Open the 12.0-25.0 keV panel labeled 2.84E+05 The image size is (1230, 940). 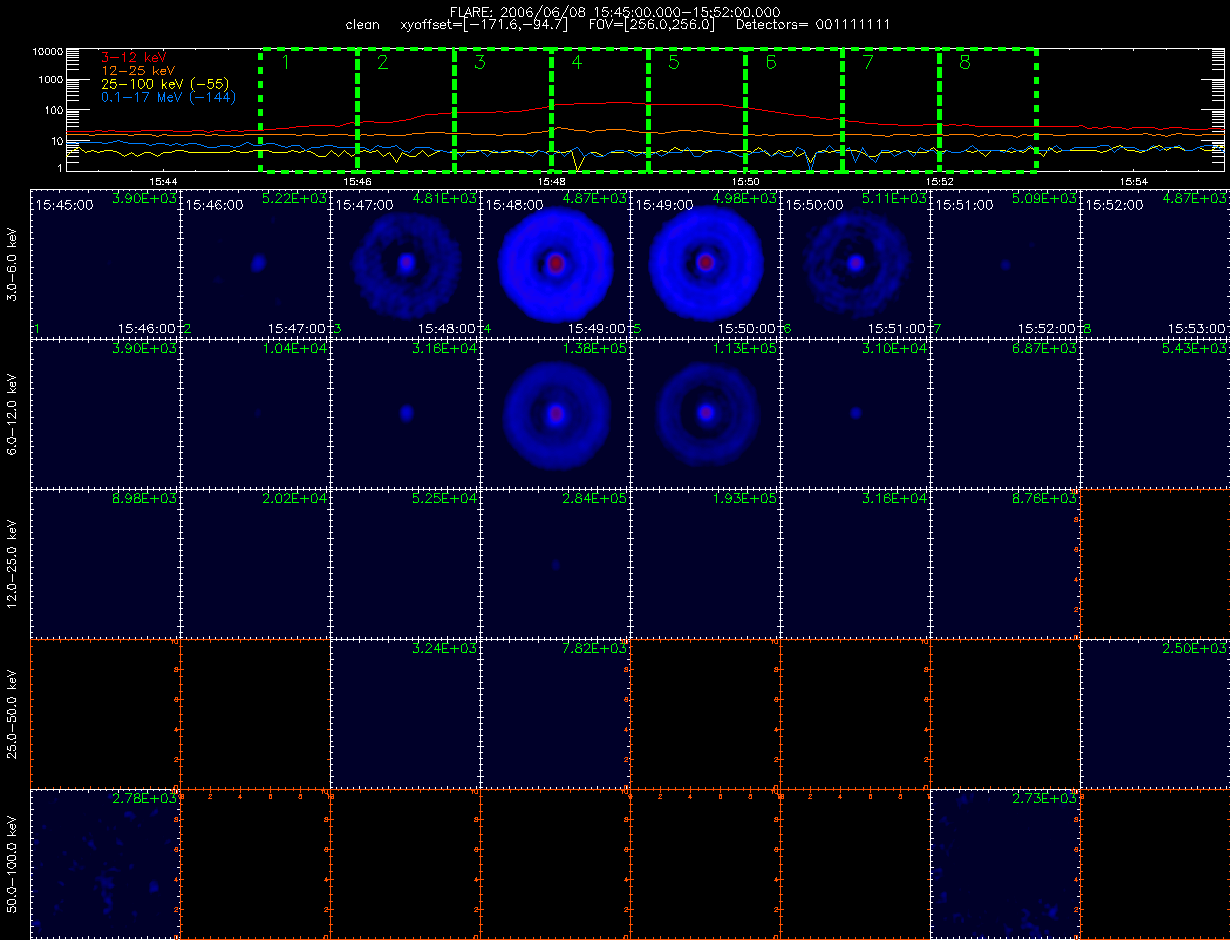[555, 563]
